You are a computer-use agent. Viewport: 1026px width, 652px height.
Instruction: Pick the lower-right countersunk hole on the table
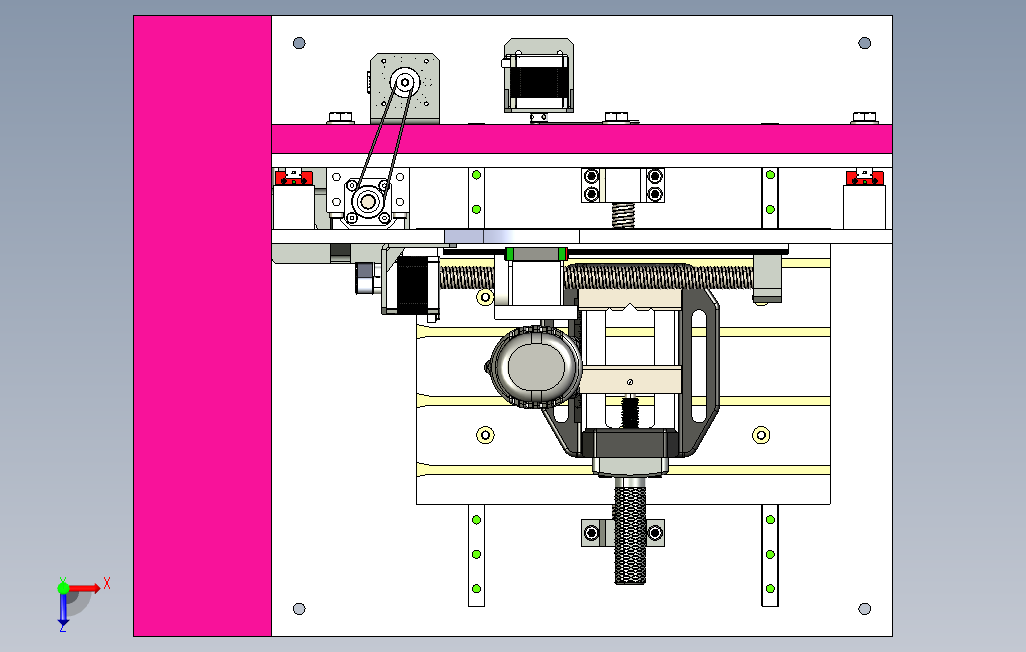coord(761,435)
